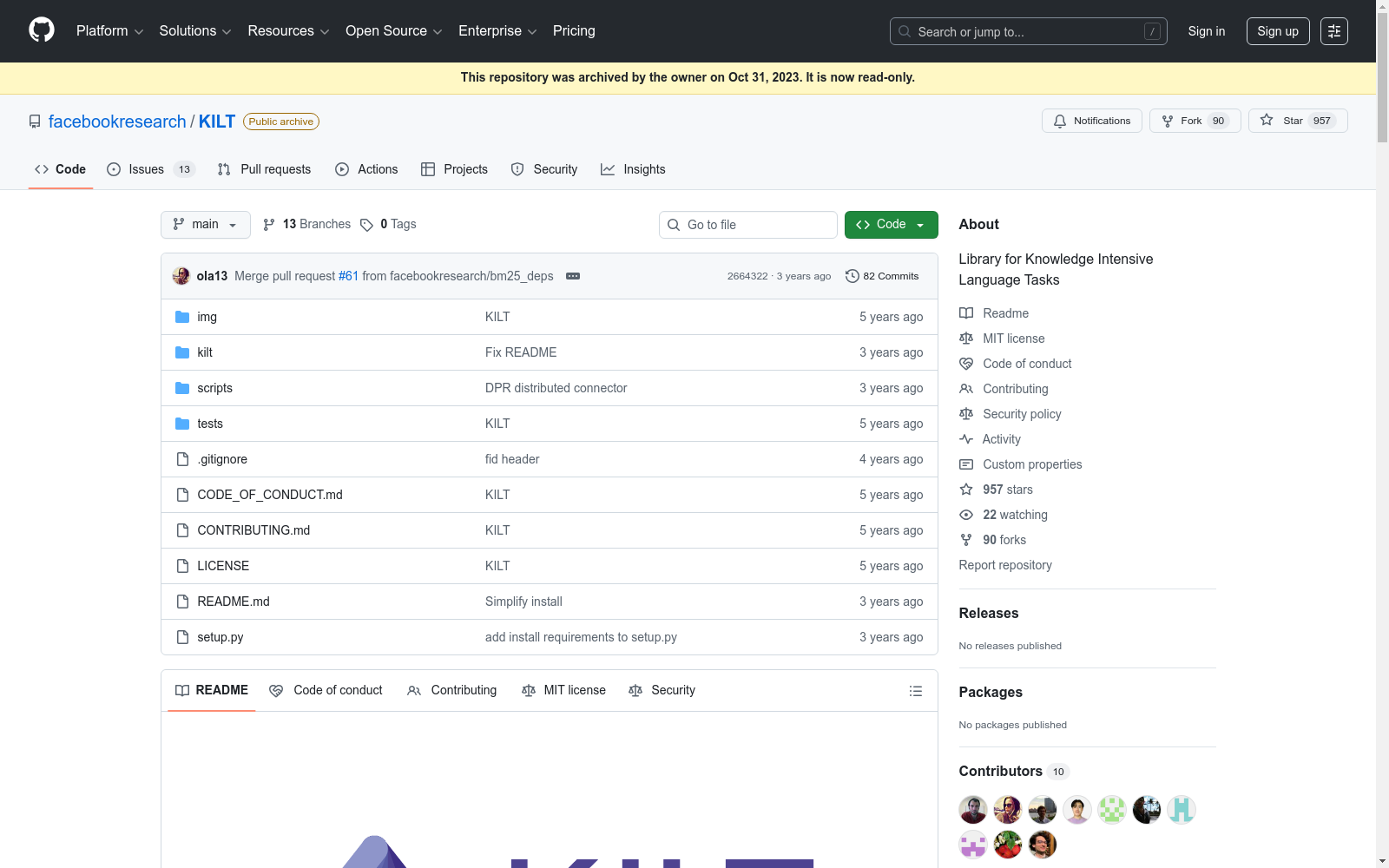Viewport: 1389px width, 868px height.
Task: Open README.md file
Action: 234,602
